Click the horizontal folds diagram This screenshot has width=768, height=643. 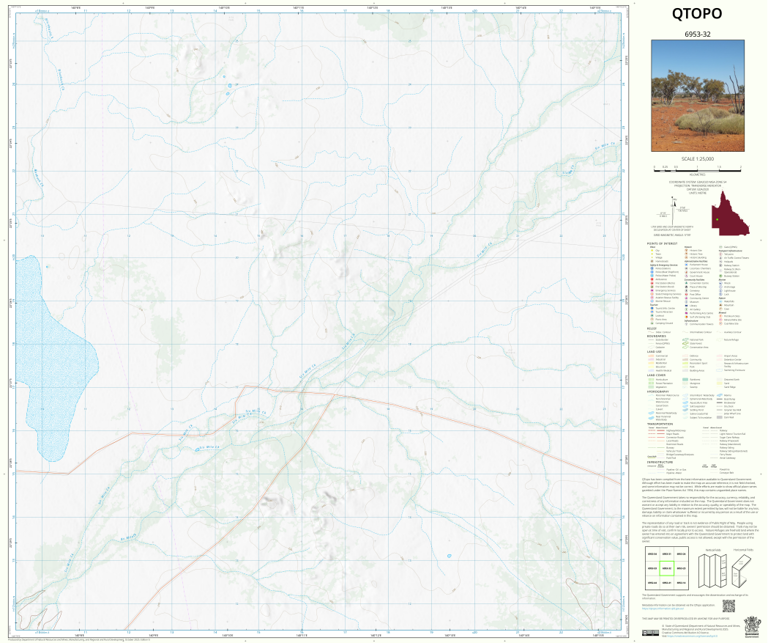pyautogui.click(x=744, y=571)
